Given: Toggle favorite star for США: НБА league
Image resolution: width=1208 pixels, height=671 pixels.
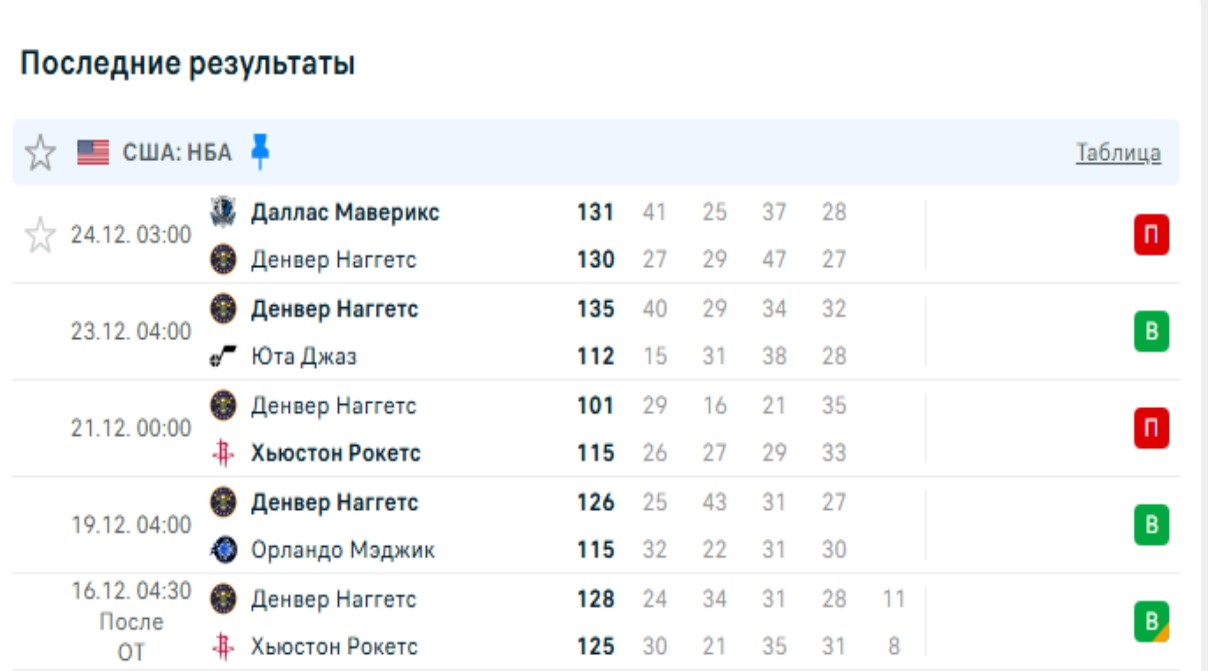Looking at the screenshot, I should [40, 153].
